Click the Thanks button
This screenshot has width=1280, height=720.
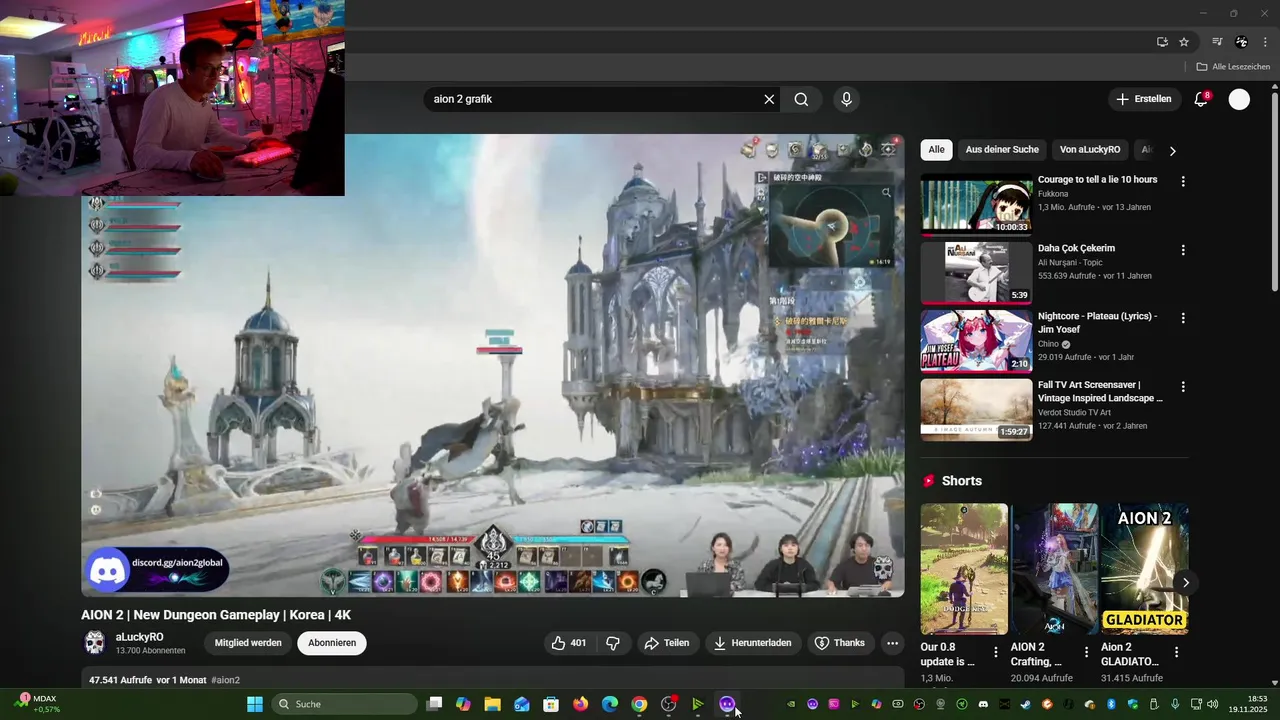pos(840,643)
